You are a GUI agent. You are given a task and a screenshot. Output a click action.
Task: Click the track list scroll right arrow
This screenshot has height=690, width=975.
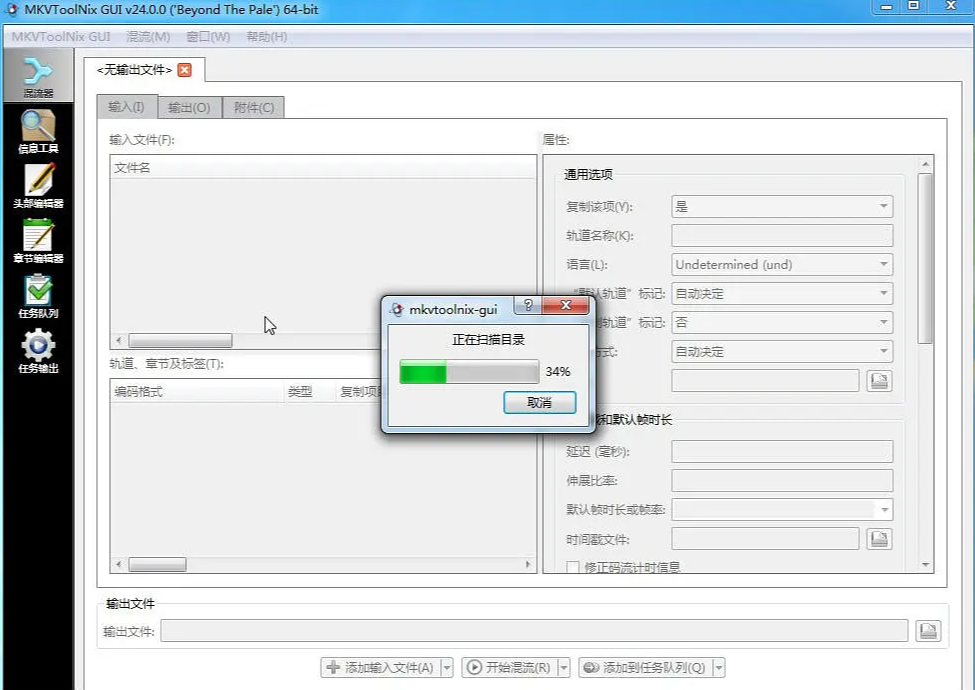point(528,564)
